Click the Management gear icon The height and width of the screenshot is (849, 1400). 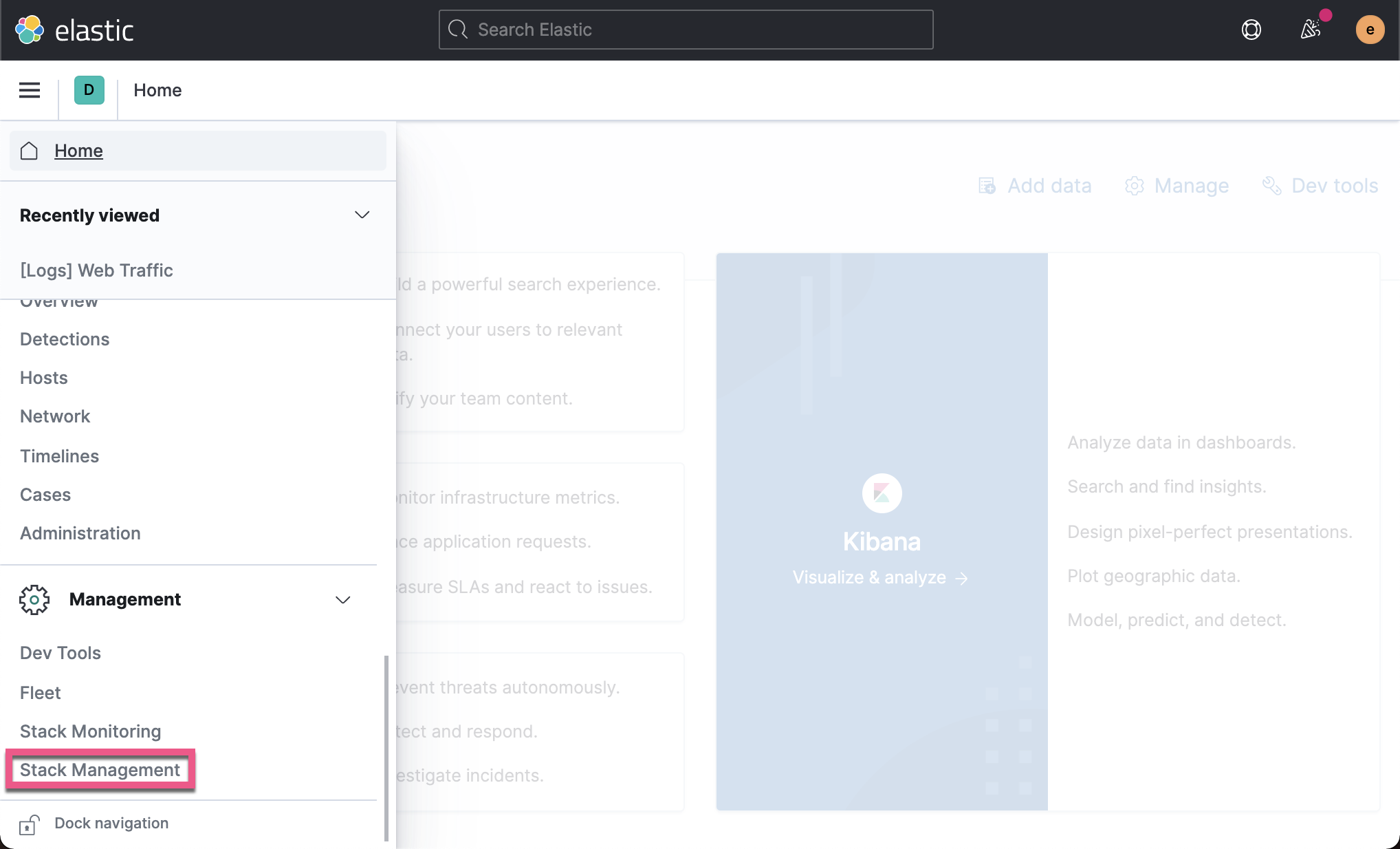34,599
